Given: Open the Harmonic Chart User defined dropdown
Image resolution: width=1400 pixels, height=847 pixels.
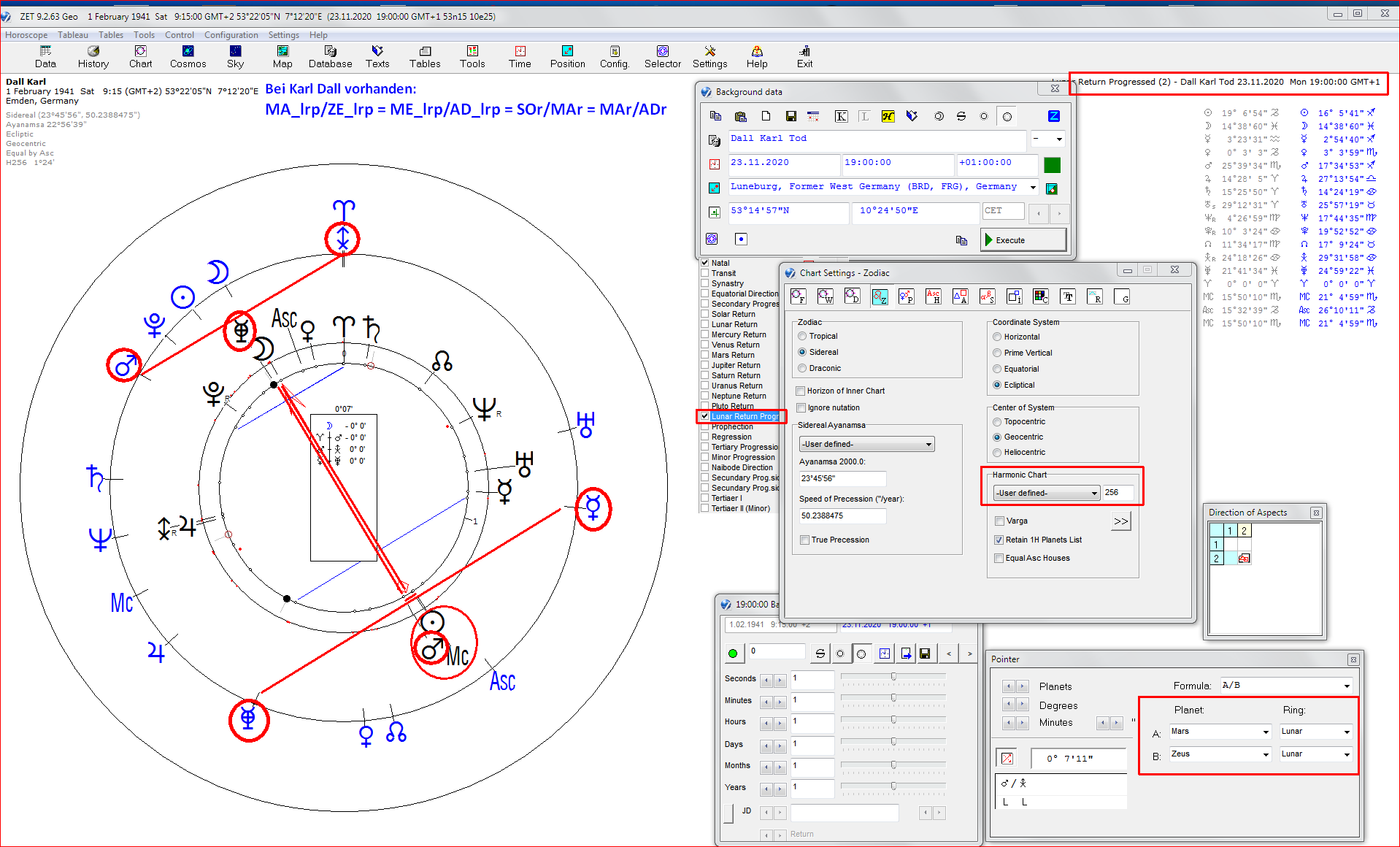Looking at the screenshot, I should coord(1046,493).
